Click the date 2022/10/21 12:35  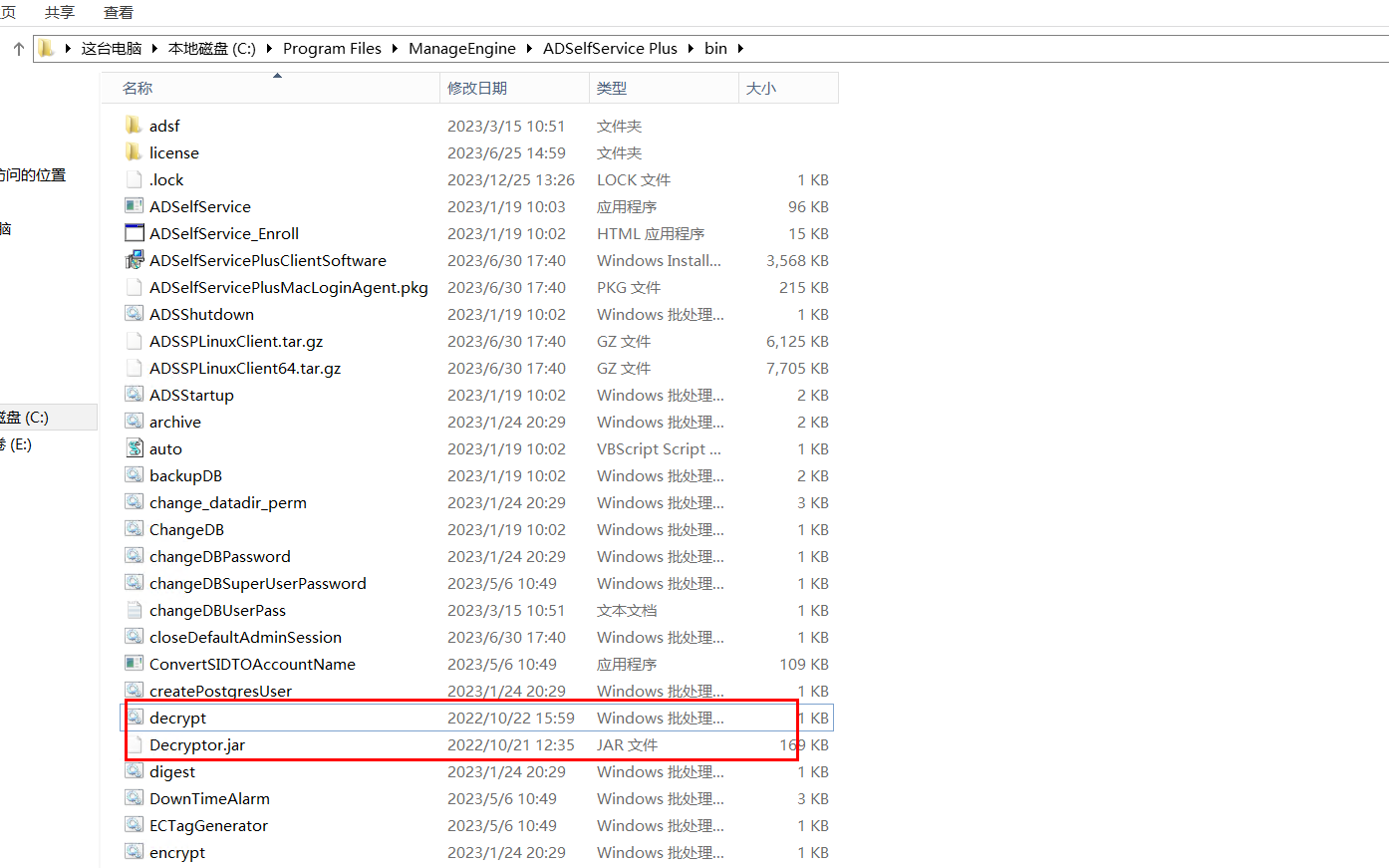[511, 744]
